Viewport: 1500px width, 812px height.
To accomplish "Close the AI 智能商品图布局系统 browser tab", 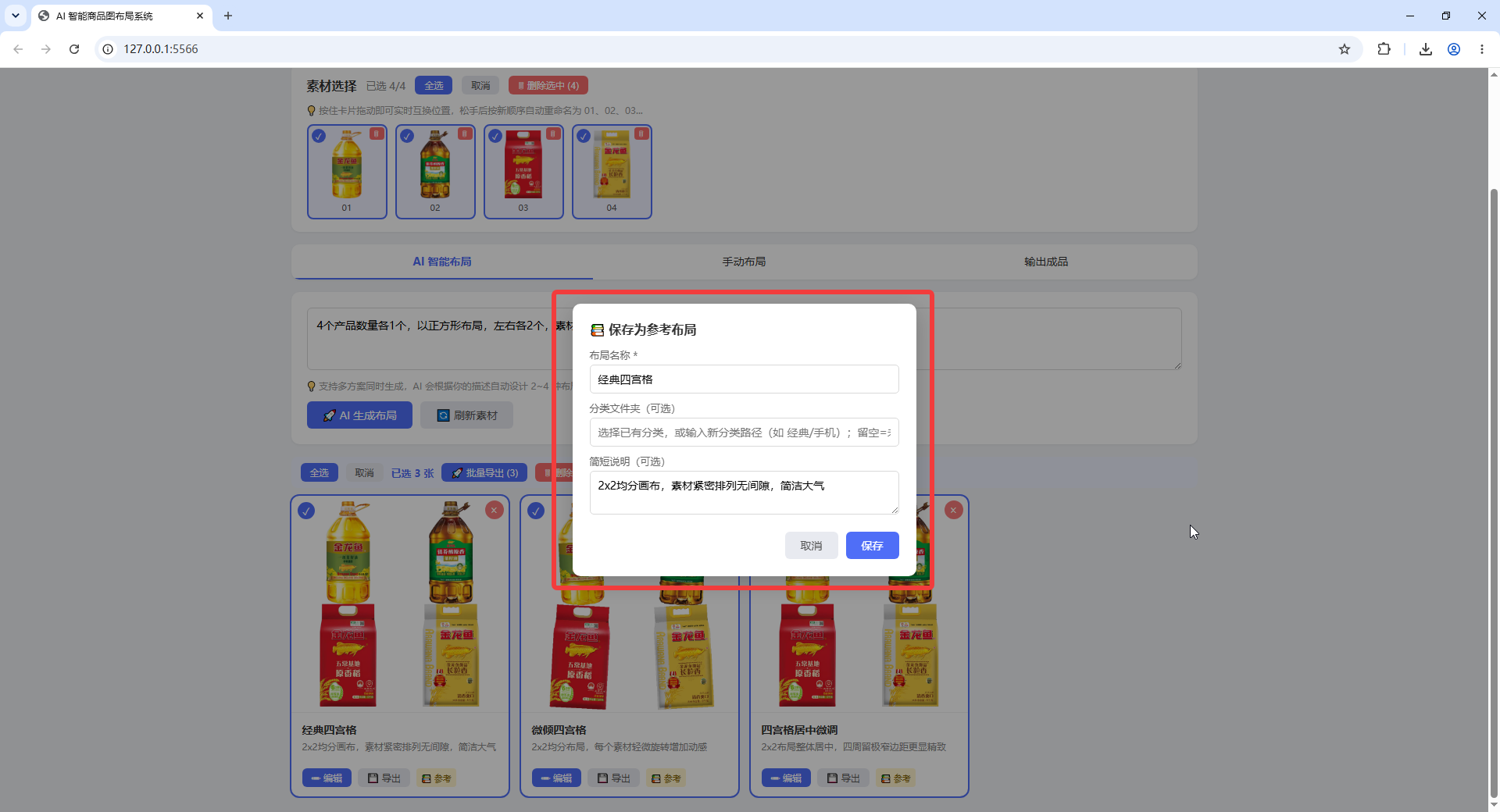I will (200, 16).
